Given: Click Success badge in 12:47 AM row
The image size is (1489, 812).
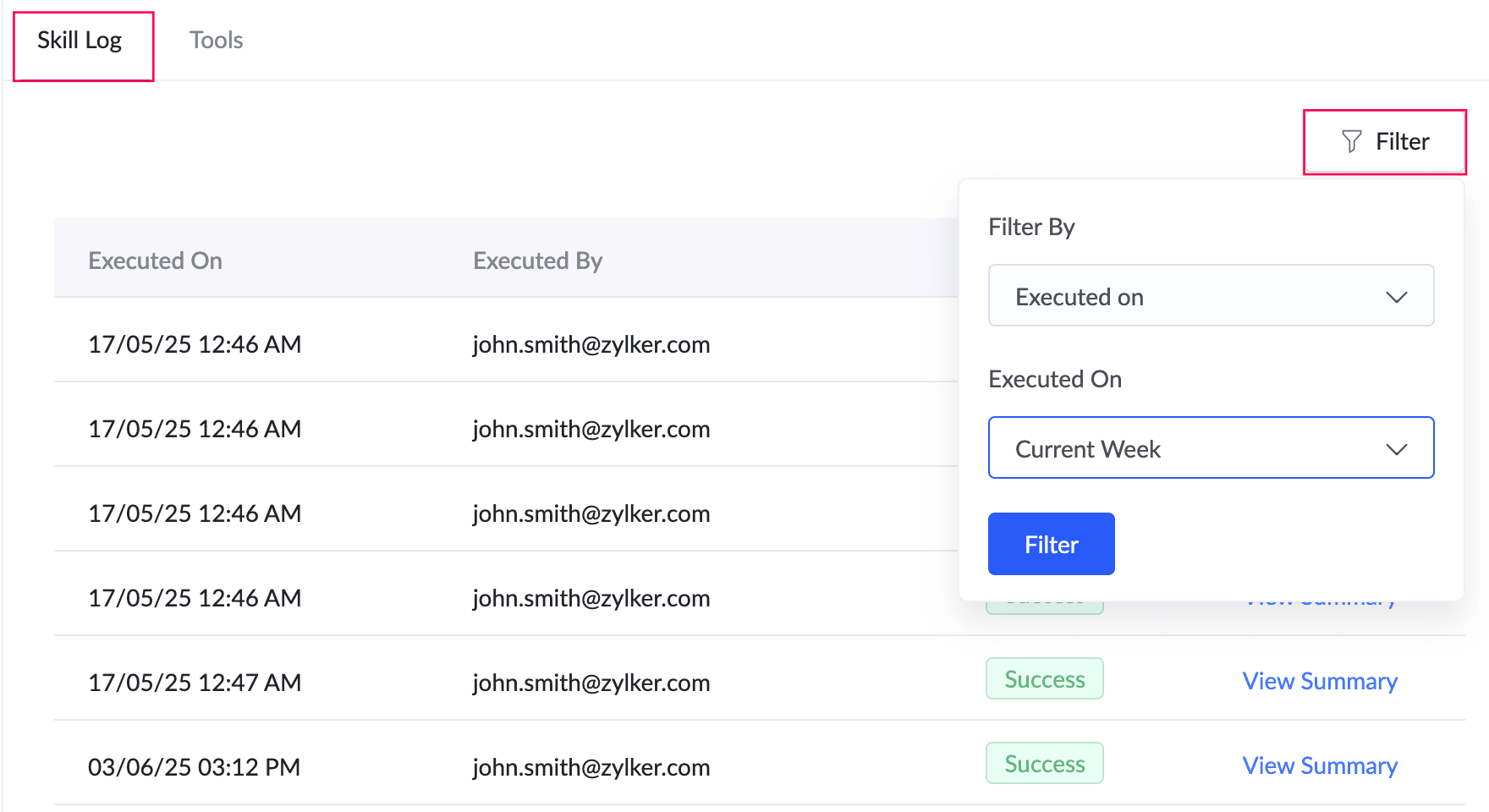Looking at the screenshot, I should point(1044,679).
